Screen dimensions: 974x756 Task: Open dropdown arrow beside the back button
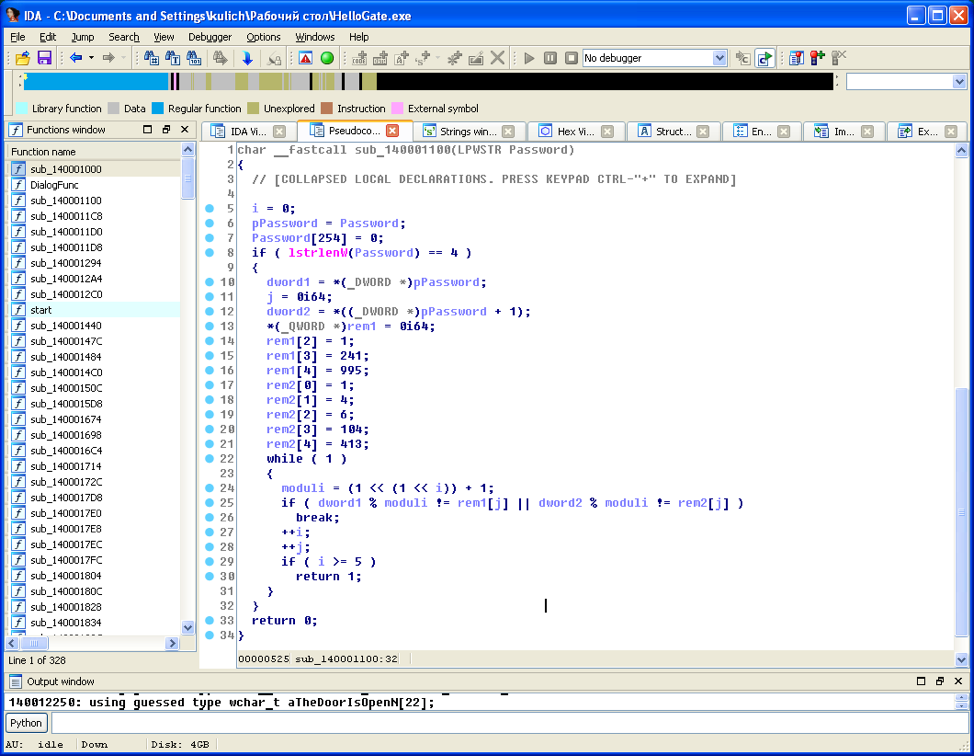[x=91, y=58]
